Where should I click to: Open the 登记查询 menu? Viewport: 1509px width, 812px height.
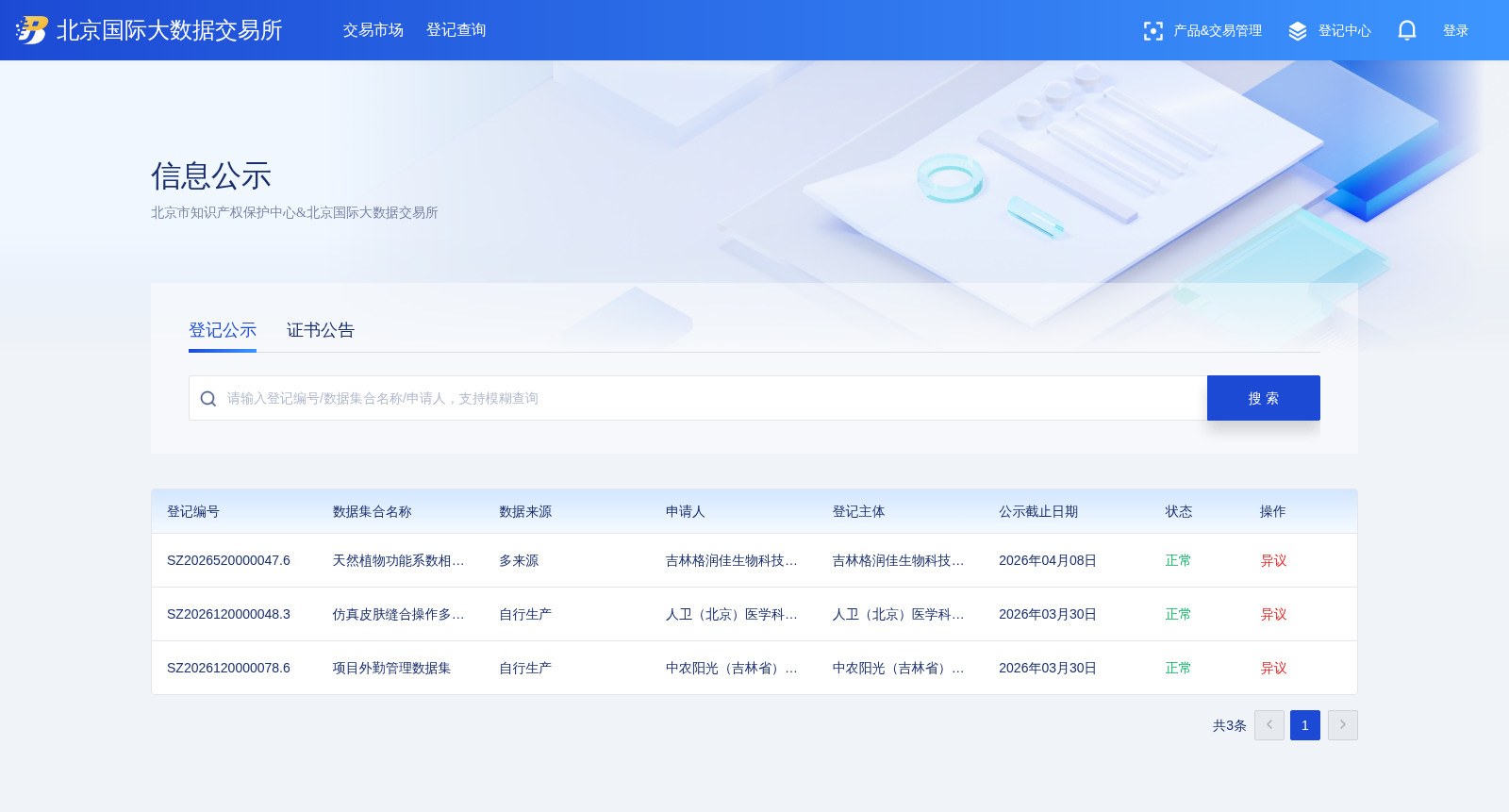(456, 30)
